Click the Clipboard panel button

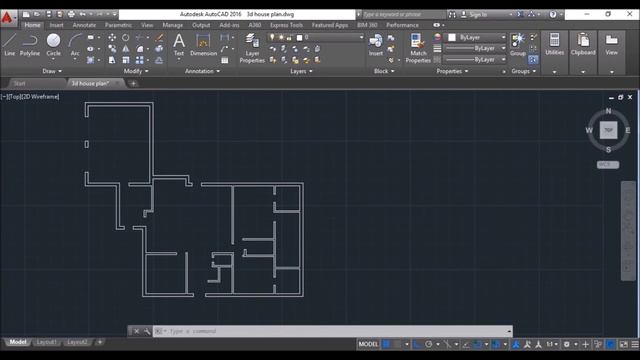tap(583, 45)
